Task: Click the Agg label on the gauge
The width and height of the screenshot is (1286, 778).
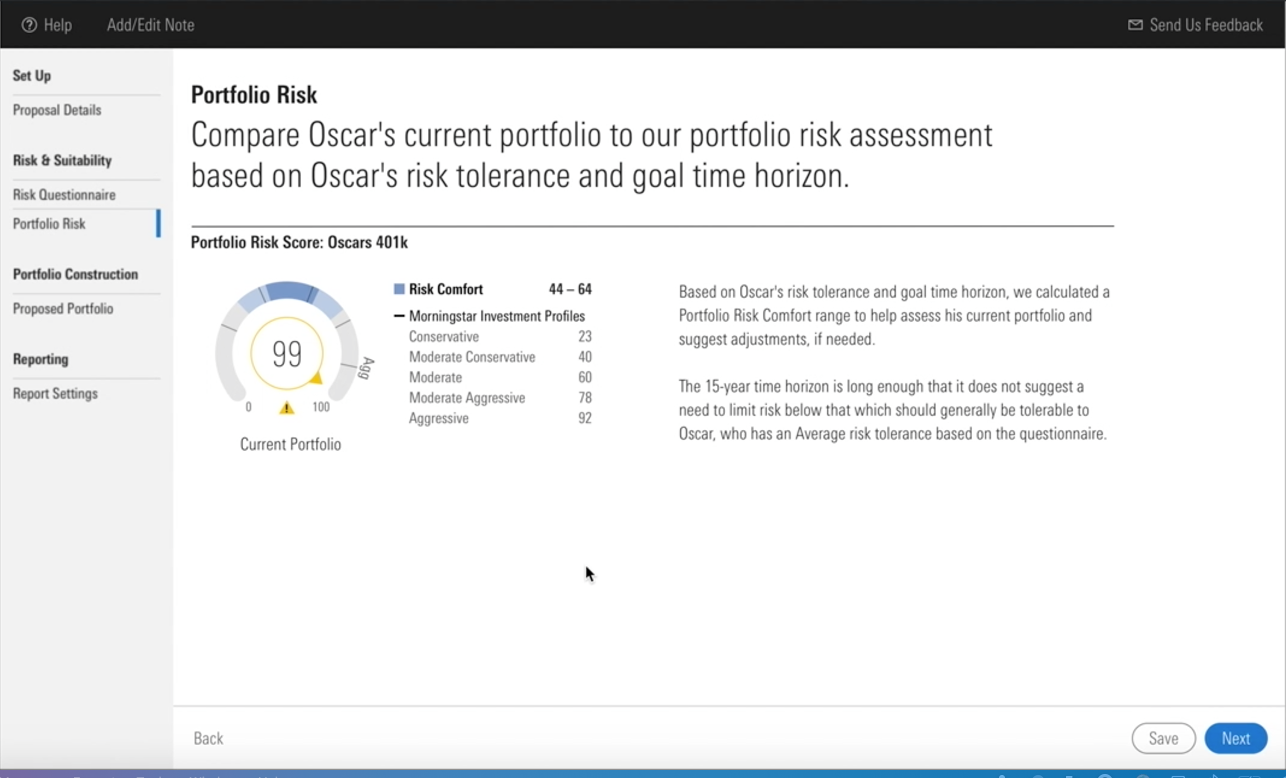Action: pyautogui.click(x=367, y=367)
